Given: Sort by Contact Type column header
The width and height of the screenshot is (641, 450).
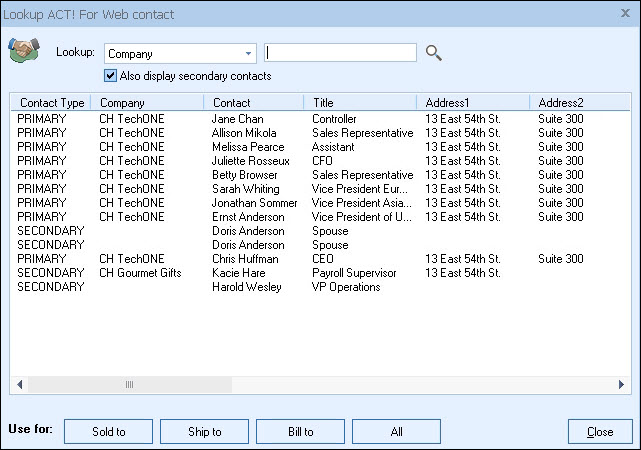Looking at the screenshot, I should pos(52,103).
